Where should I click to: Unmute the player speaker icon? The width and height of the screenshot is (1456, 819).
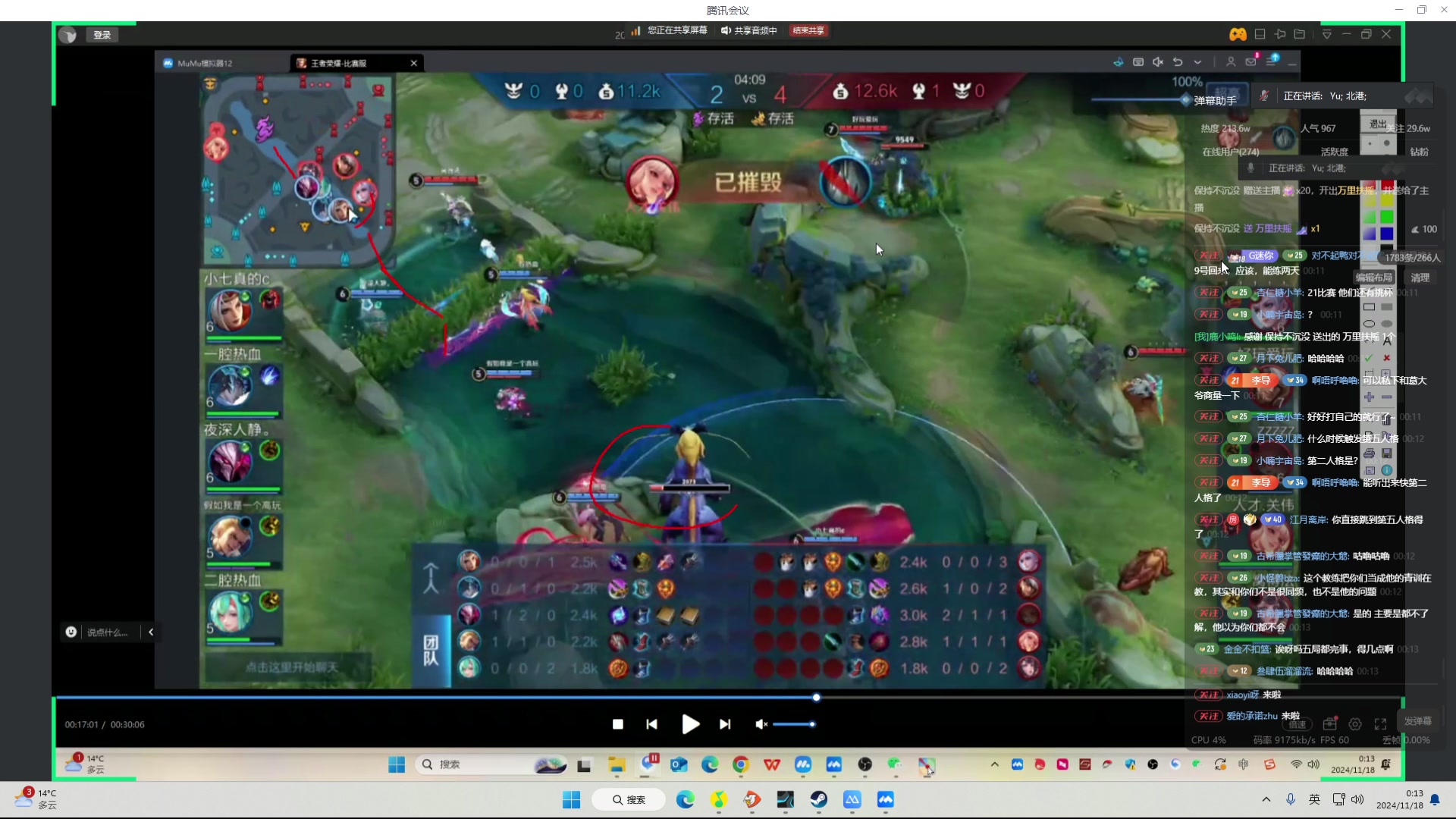pyautogui.click(x=761, y=724)
